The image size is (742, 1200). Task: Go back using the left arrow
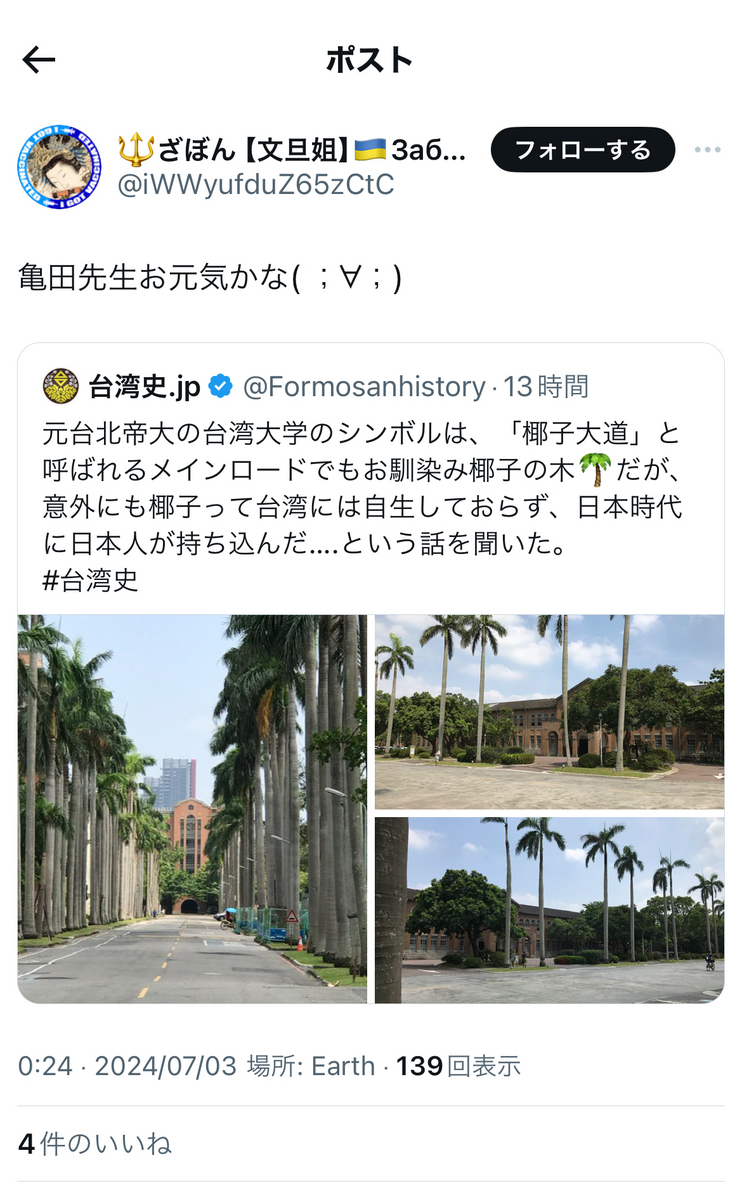pos(39,60)
